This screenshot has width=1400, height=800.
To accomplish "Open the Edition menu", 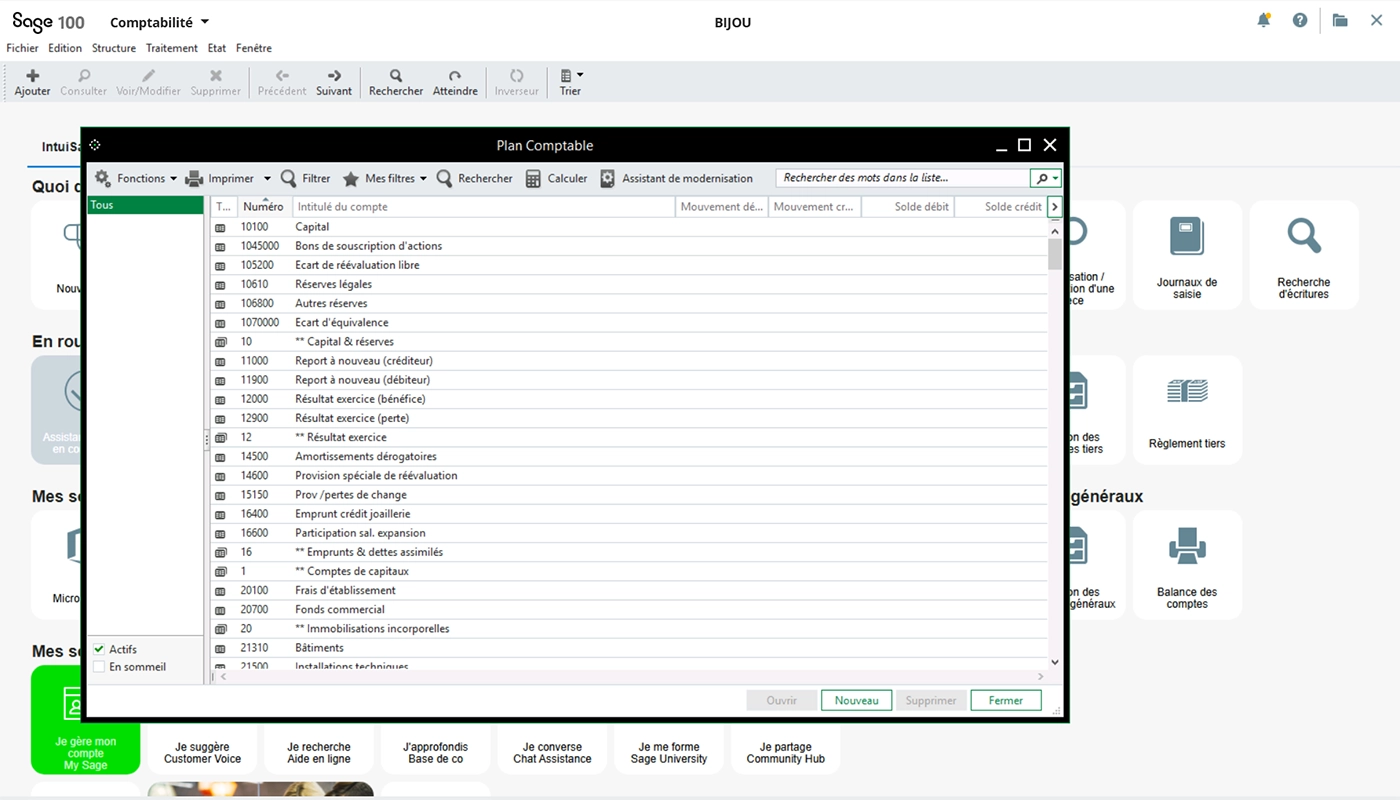I will tap(65, 48).
